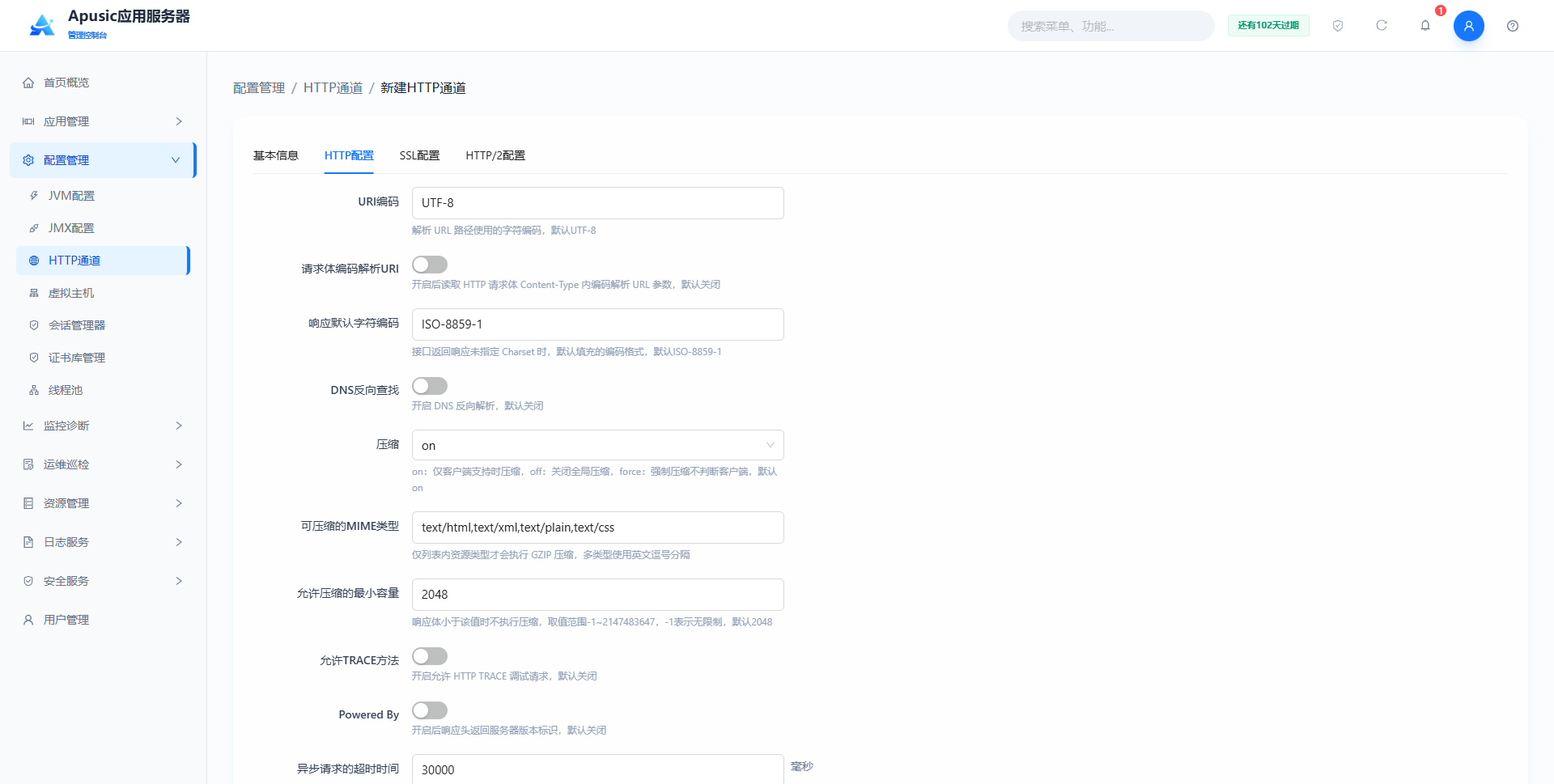Click the globe icon of HTTP通道
Image resolution: width=1554 pixels, height=784 pixels.
tap(34, 261)
